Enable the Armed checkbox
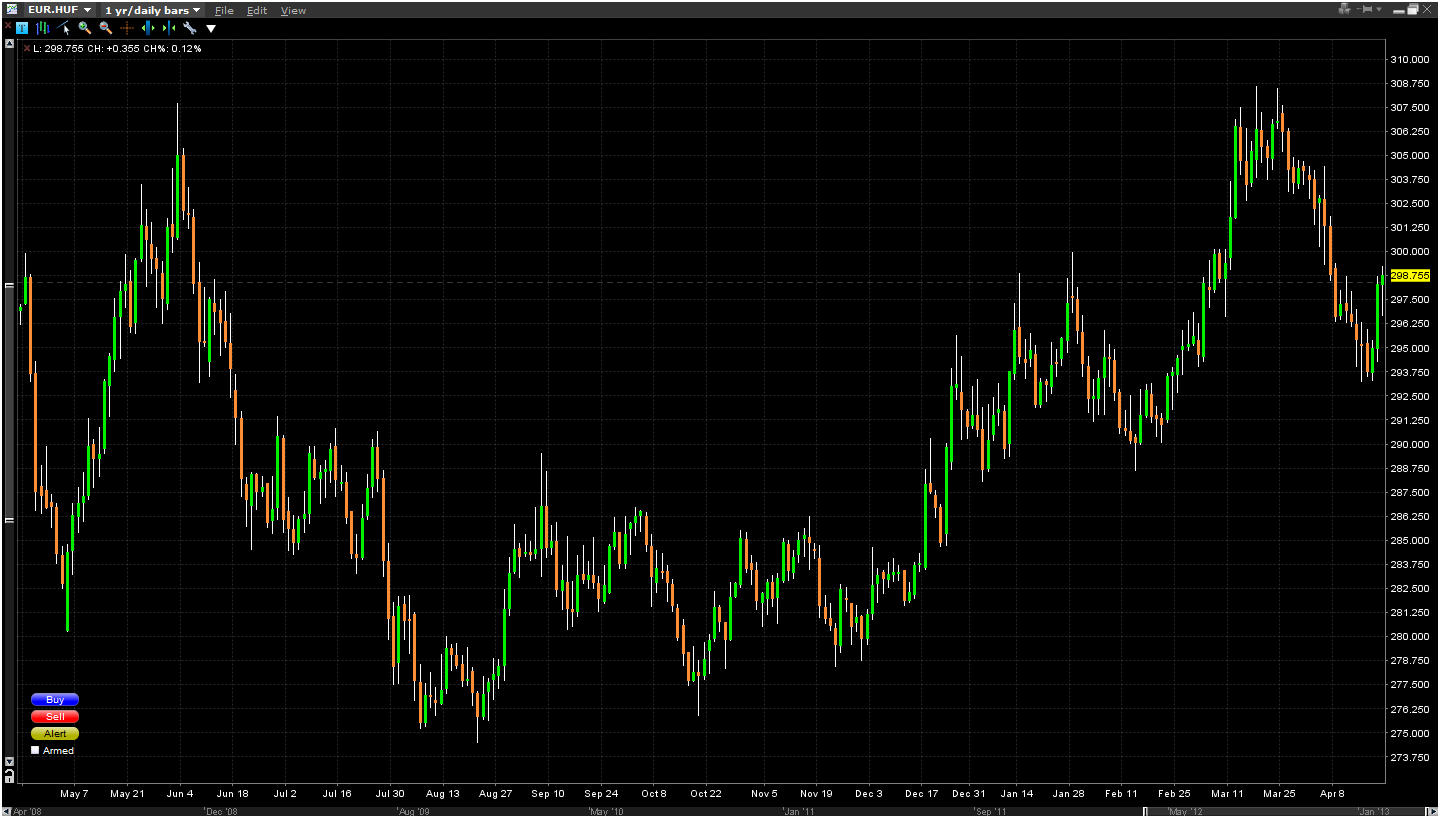Image resolution: width=1440 pixels, height=818 pixels. tap(36, 750)
